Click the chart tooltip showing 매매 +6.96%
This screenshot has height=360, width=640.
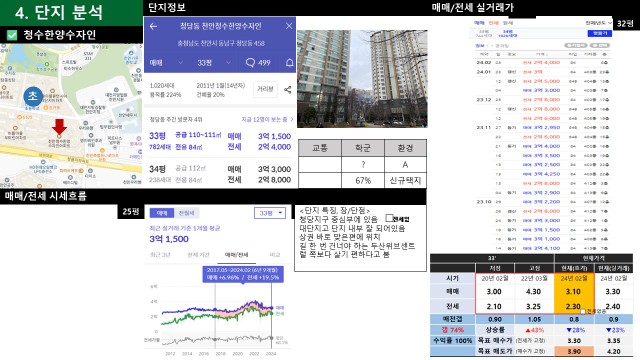coord(243,274)
